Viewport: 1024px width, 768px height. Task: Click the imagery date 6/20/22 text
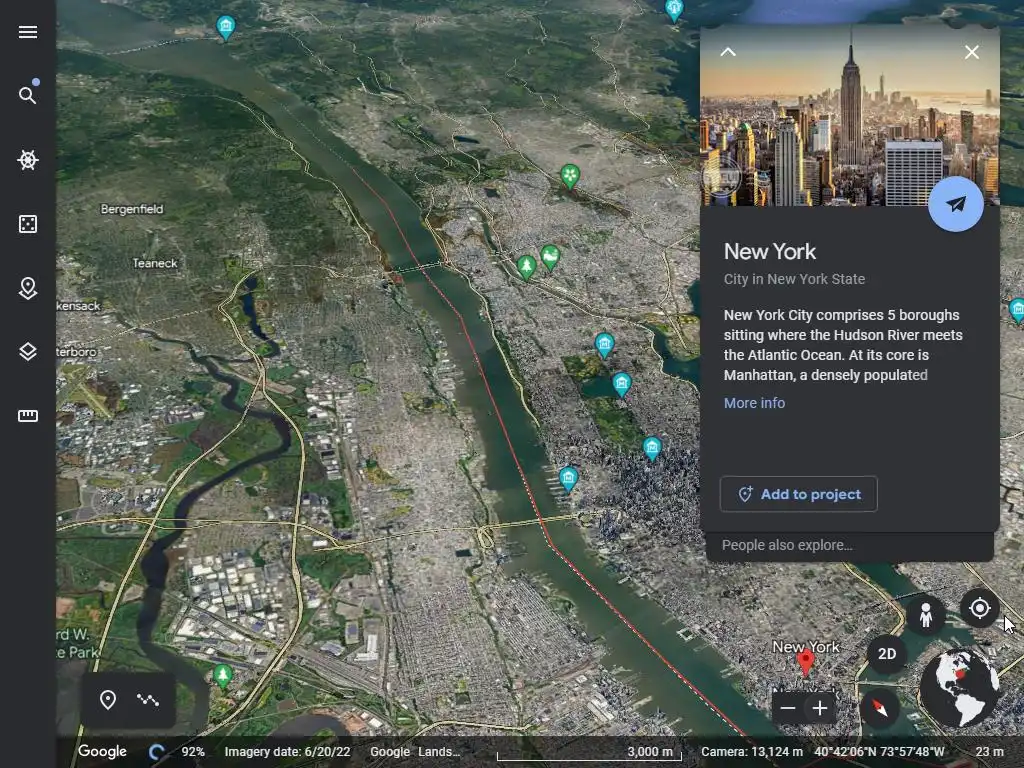pyautogui.click(x=287, y=752)
